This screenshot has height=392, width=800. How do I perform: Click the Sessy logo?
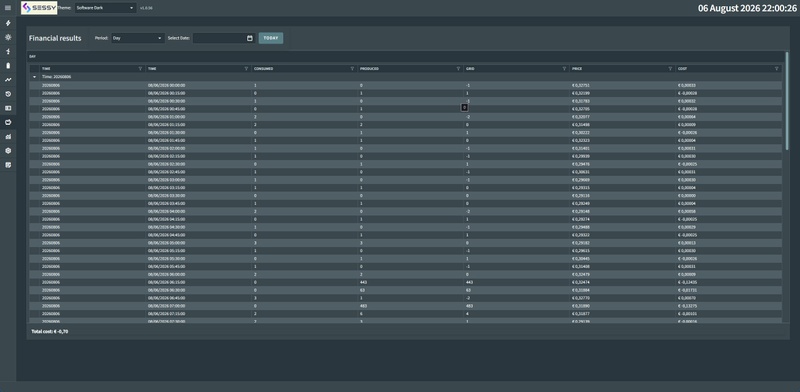39,8
